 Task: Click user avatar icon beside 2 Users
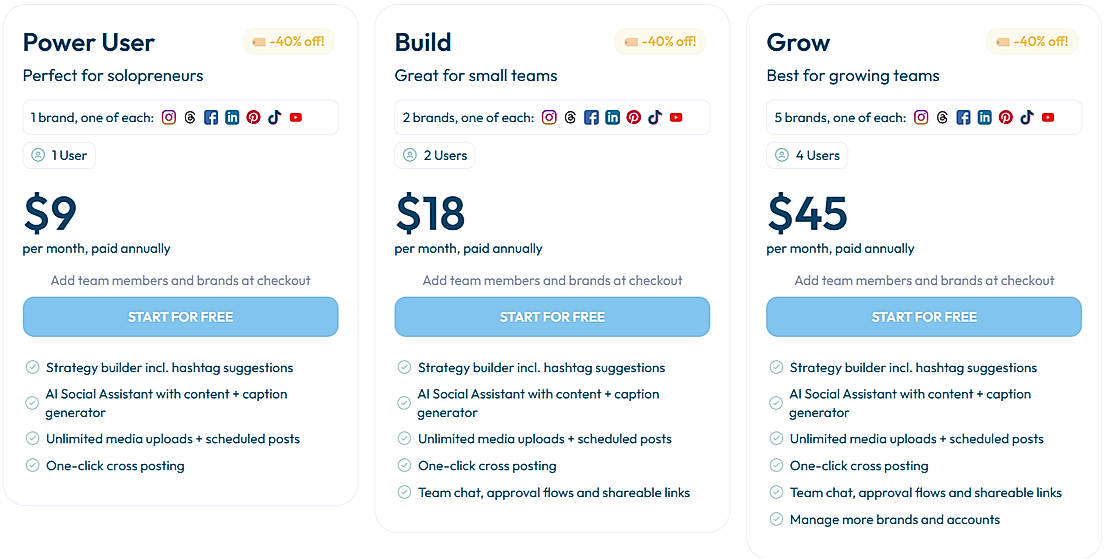410,155
